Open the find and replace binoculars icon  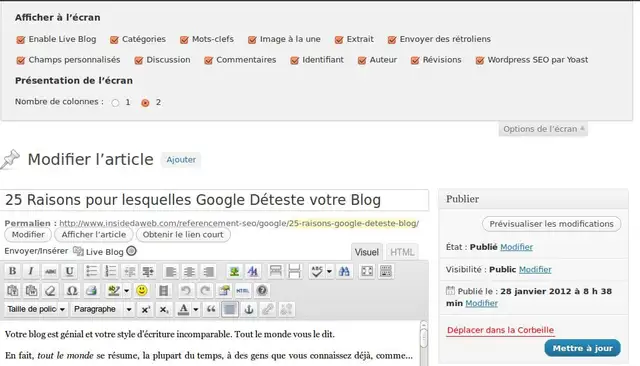click(344, 271)
